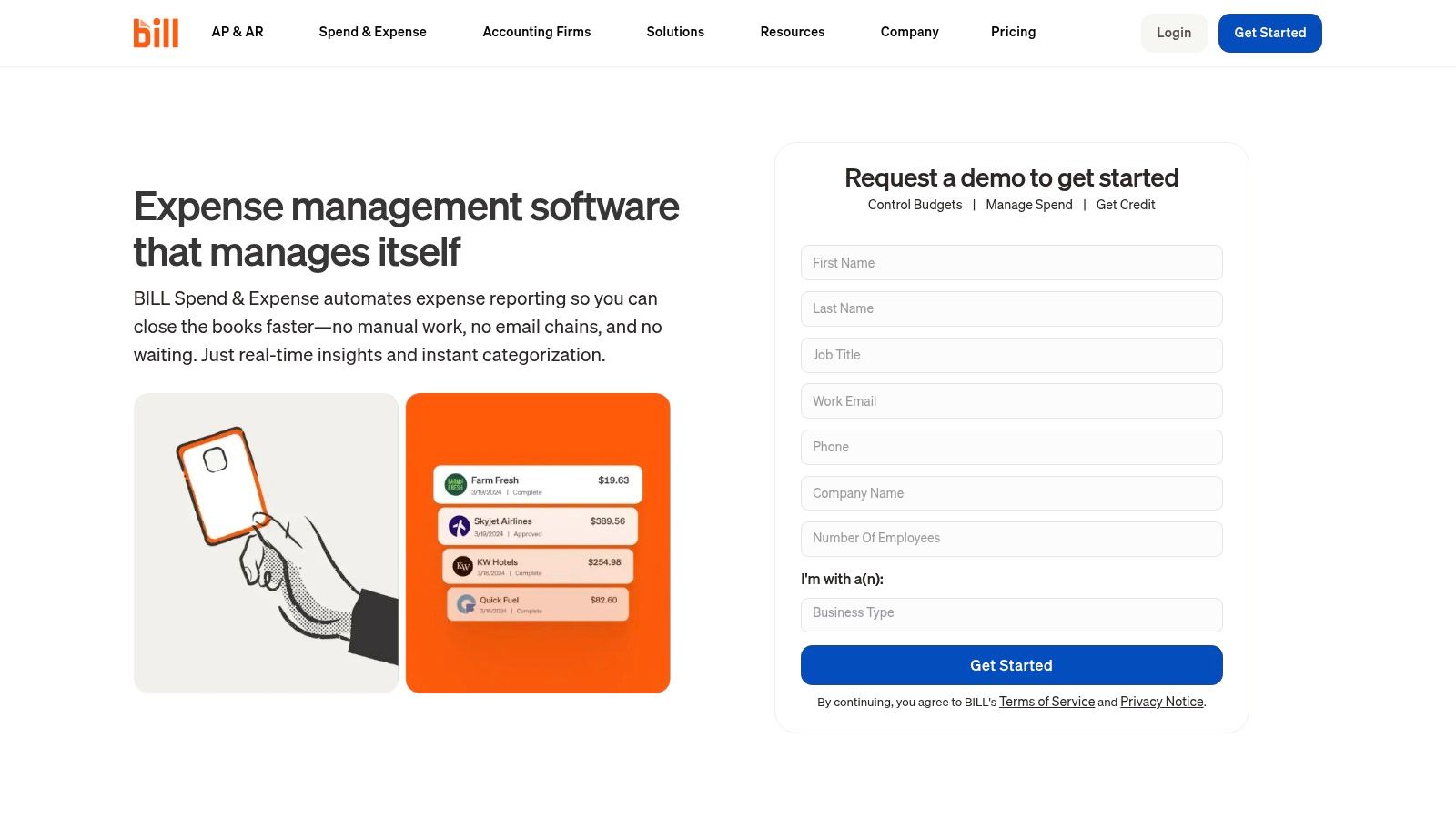This screenshot has width=1456, height=819.
Task: Click the hand holding card illustration
Action: tap(267, 543)
